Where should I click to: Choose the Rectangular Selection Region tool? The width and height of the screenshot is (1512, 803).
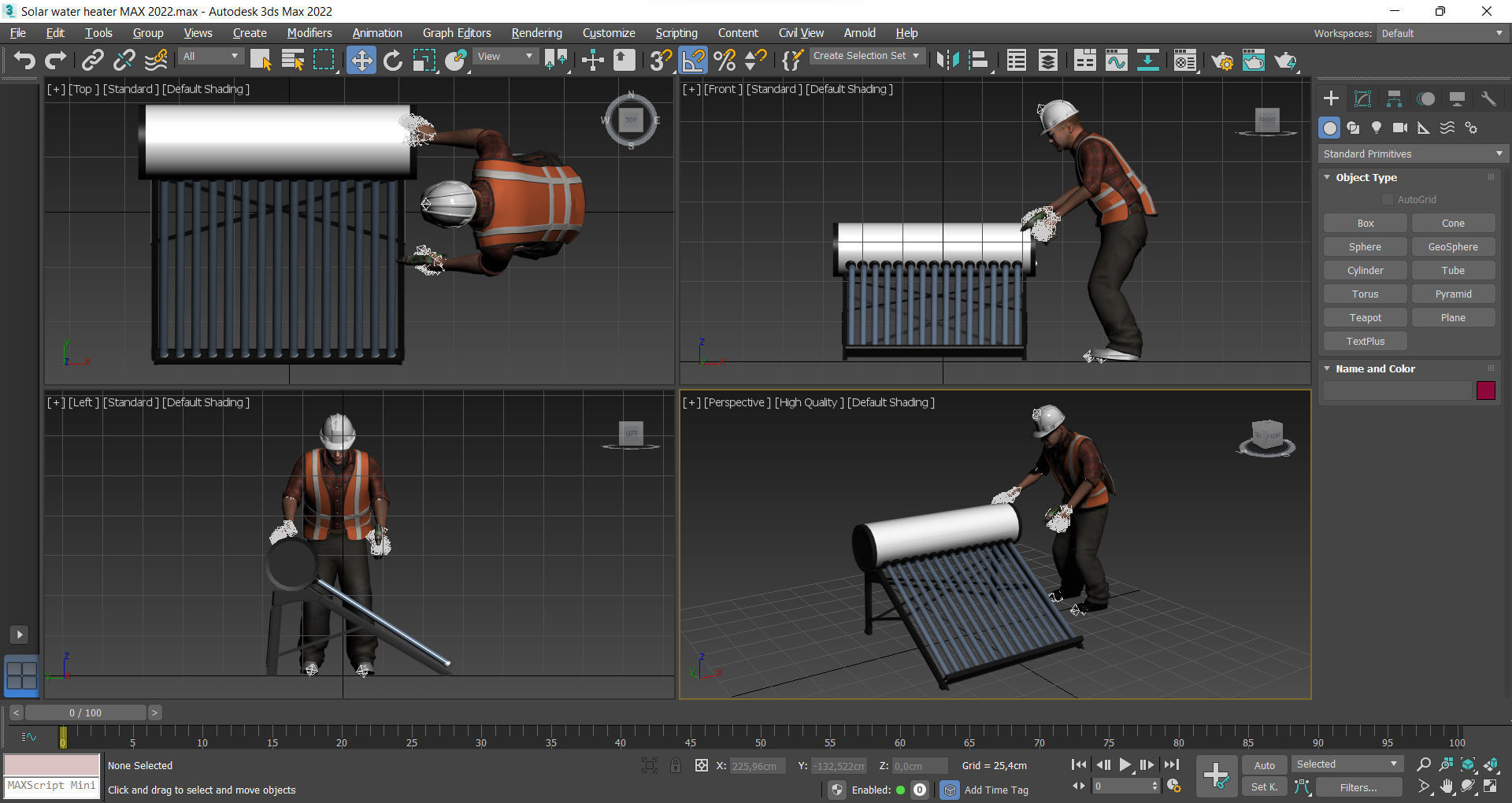point(324,61)
